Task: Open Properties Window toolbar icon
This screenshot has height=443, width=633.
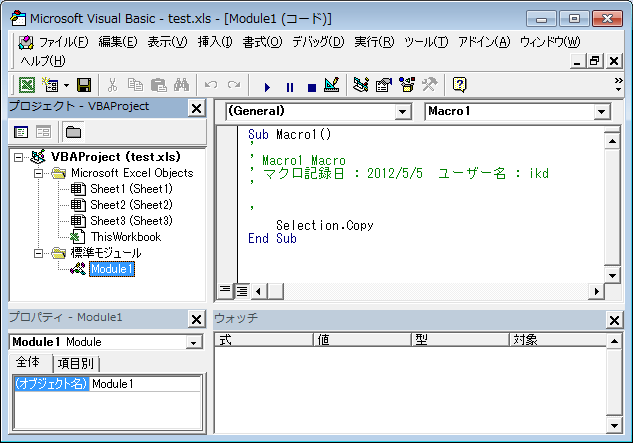Action: pos(384,85)
